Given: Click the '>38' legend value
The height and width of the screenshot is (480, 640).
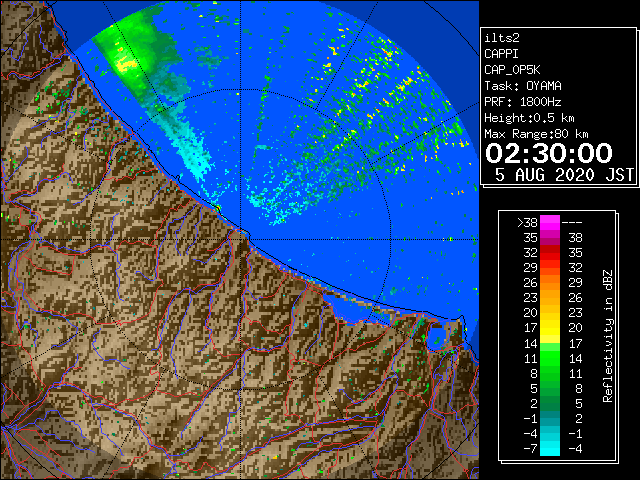Looking at the screenshot, I should coord(527,223).
